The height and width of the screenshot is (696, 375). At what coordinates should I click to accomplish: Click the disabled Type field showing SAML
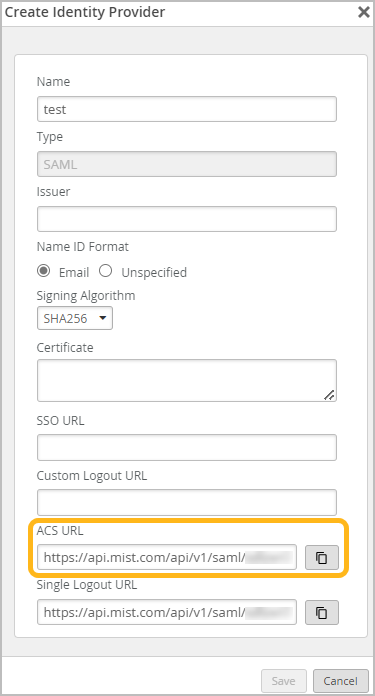click(x=187, y=164)
